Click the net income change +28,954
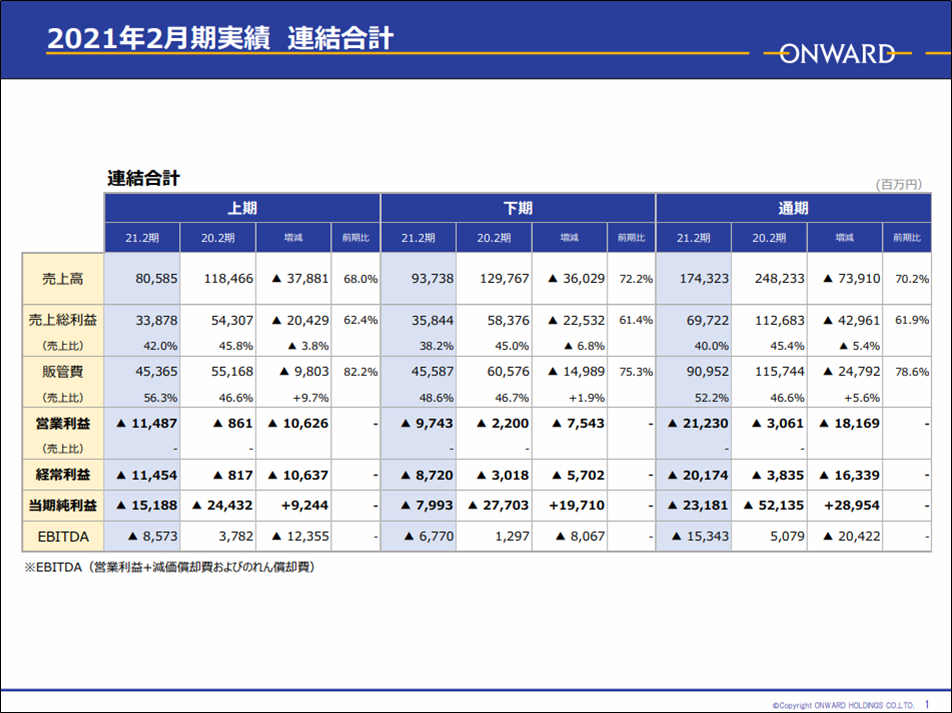The width and height of the screenshot is (952, 713). pos(851,505)
